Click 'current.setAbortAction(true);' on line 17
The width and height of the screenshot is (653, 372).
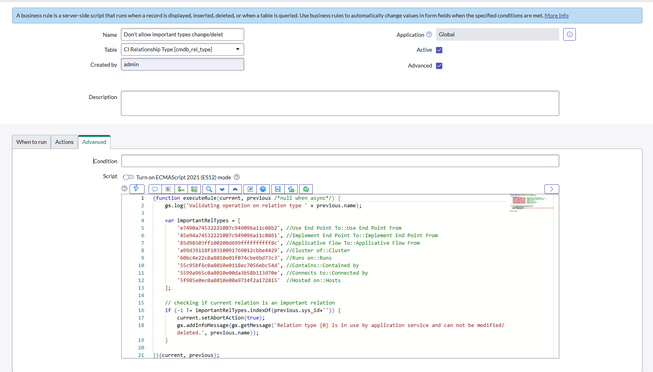221,318
